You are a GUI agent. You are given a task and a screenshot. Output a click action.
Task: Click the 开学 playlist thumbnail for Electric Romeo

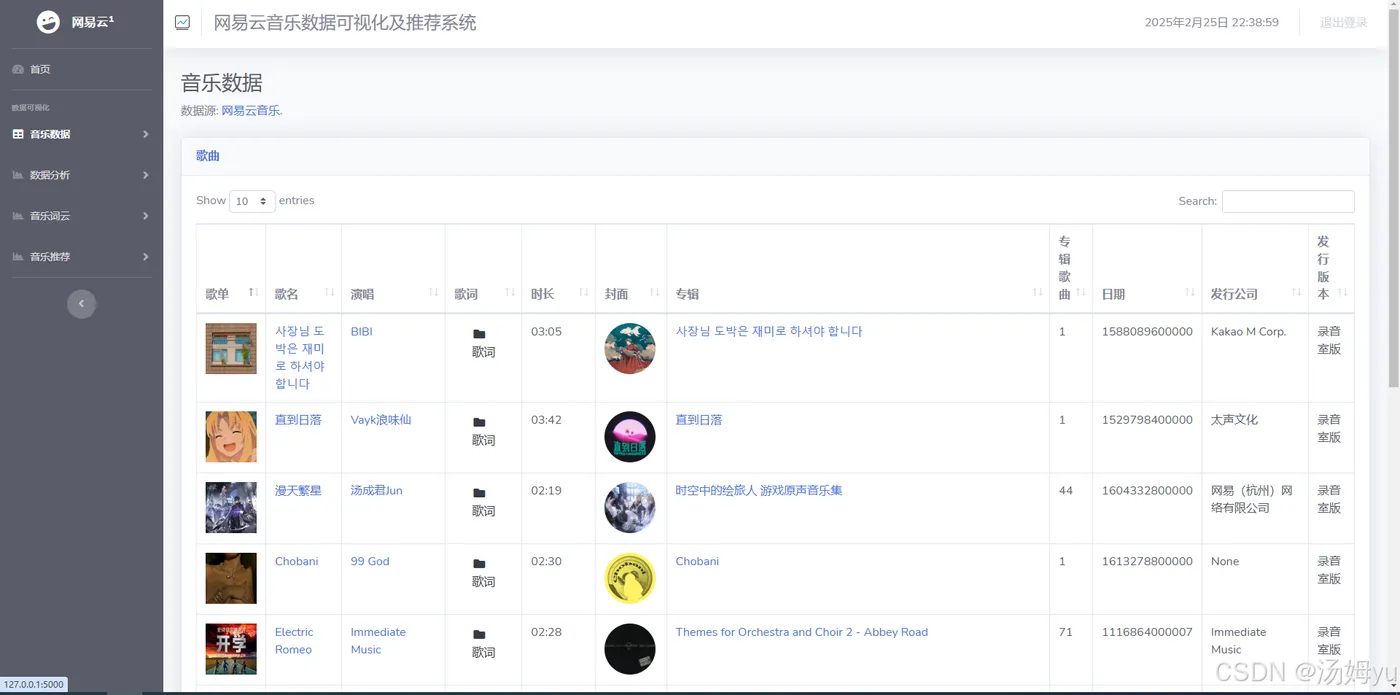[231, 649]
